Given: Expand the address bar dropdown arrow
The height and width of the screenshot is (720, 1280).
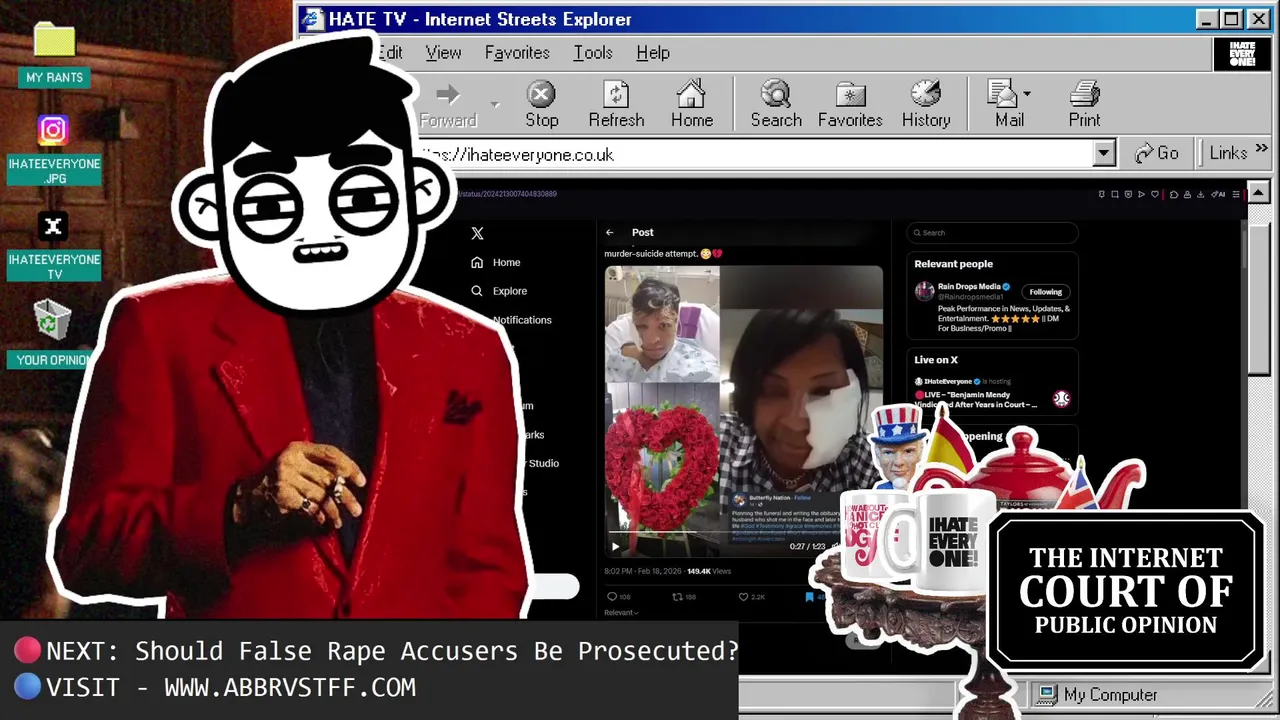Looking at the screenshot, I should pos(1104,154).
